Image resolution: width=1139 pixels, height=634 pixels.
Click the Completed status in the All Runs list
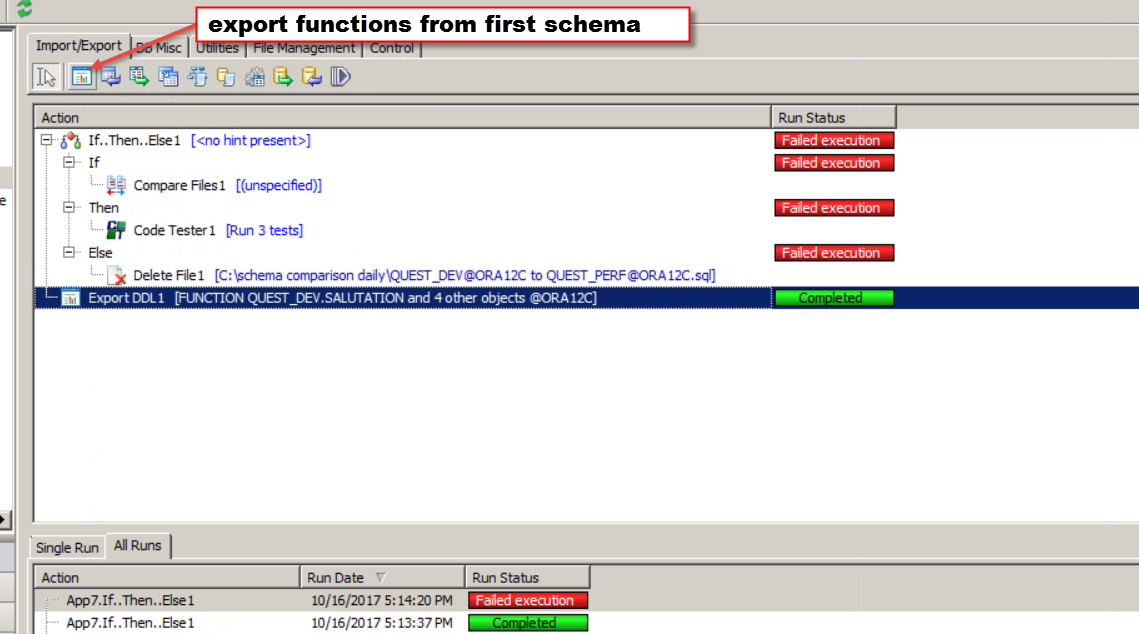(528, 623)
